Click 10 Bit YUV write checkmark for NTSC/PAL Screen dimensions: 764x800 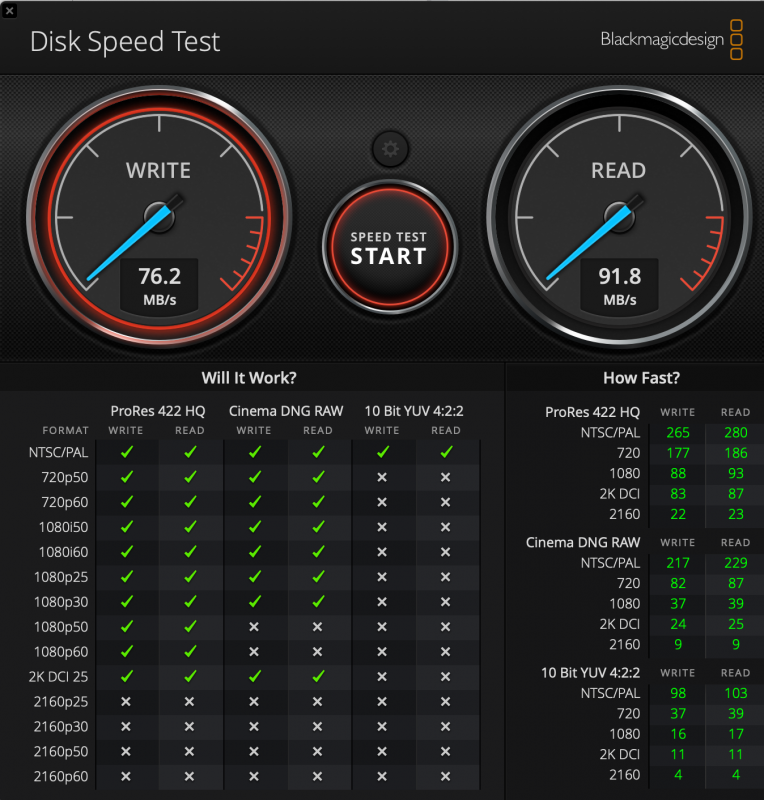[x=382, y=452]
